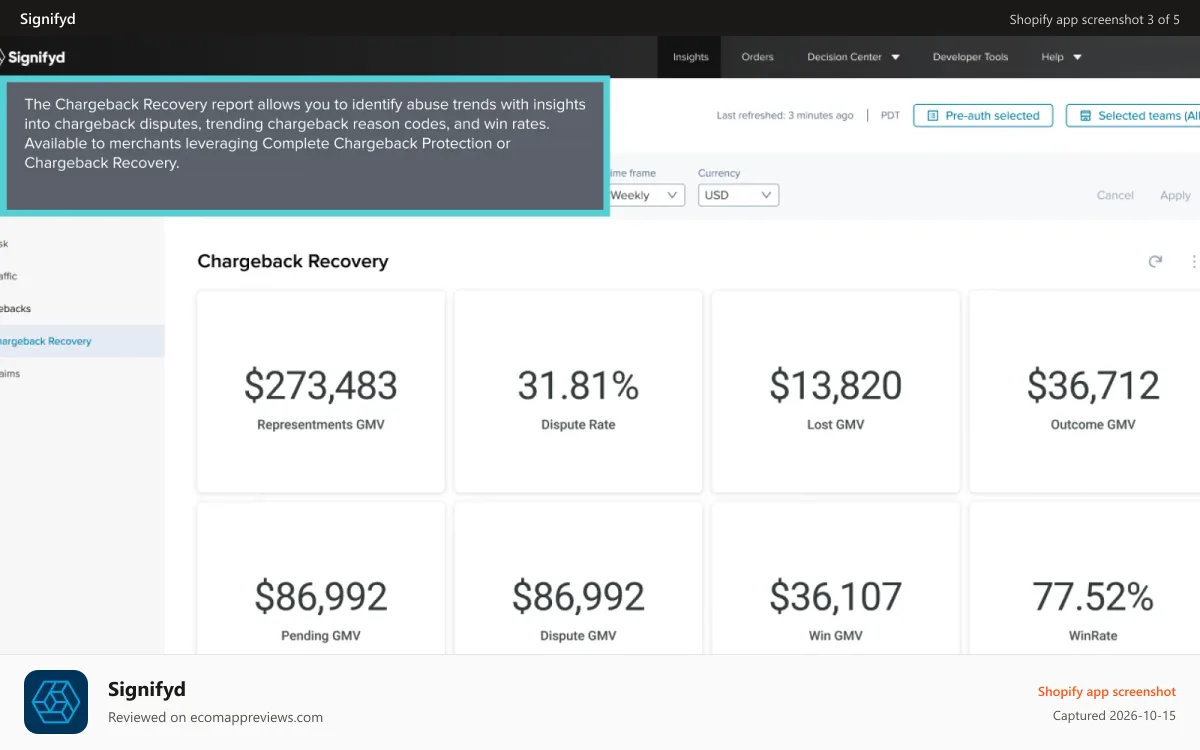Click the Selected teams grid icon
The image size is (1200, 750).
tap(1085, 116)
